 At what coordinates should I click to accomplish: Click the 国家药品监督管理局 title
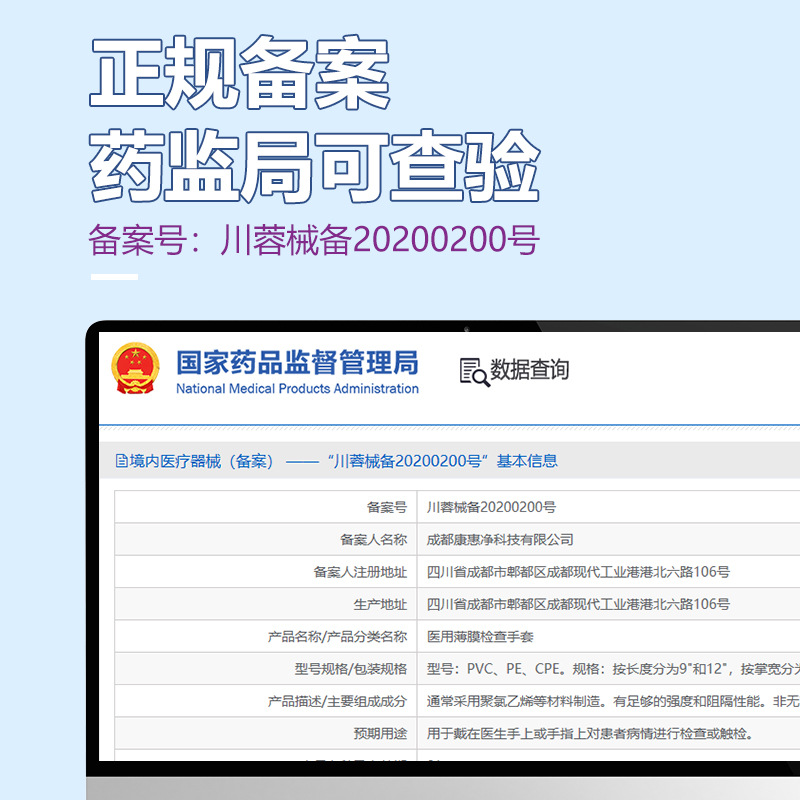click(x=297, y=362)
